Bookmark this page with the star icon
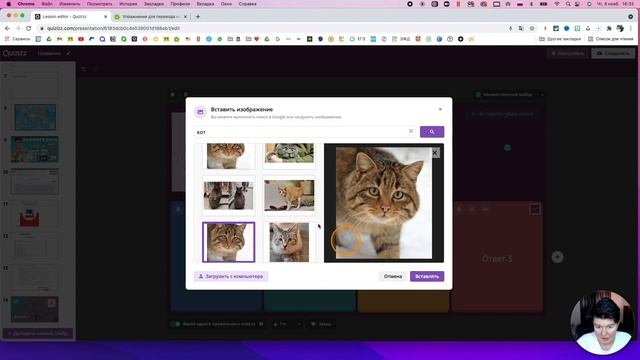The height and width of the screenshot is (360, 640). click(532, 28)
